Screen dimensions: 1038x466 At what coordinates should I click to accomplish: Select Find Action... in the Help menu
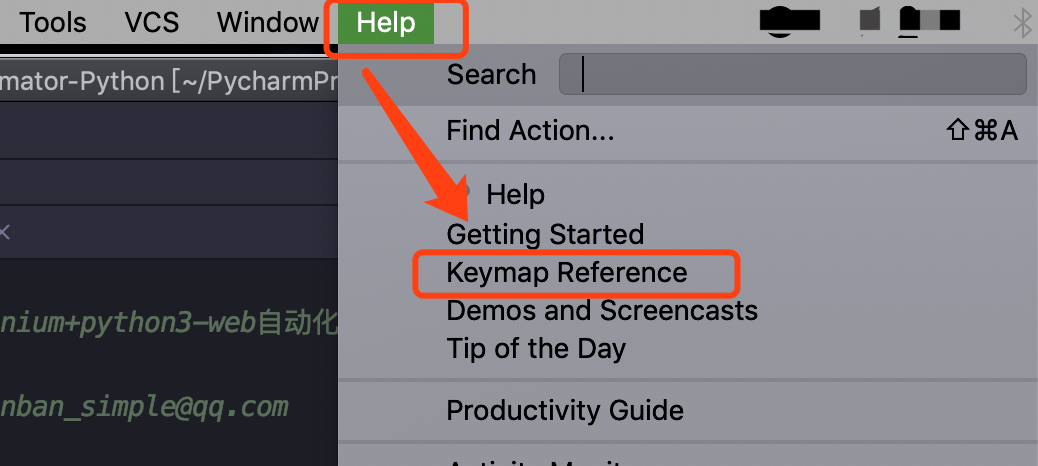point(530,130)
